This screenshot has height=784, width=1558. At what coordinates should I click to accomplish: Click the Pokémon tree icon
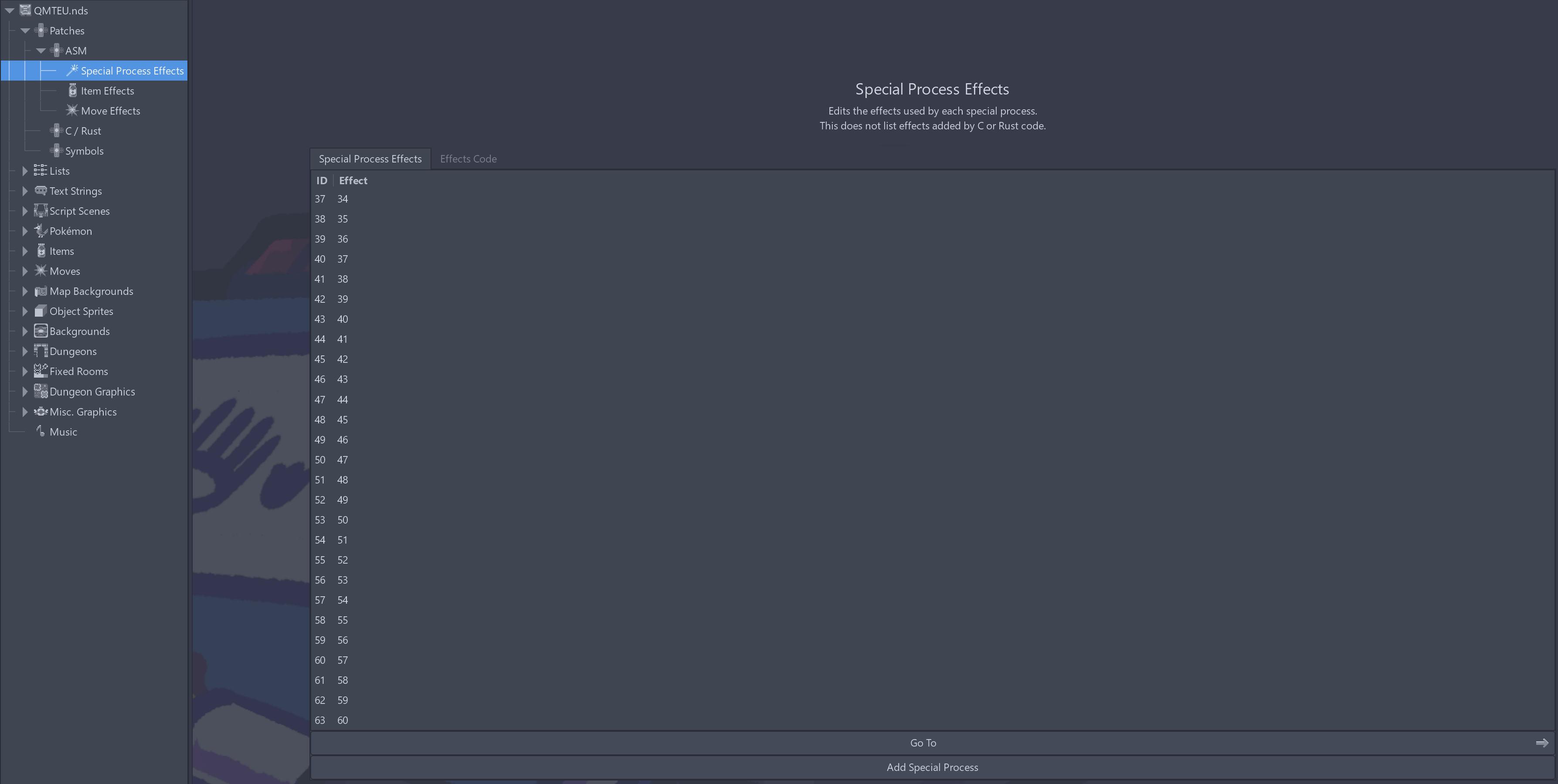click(x=41, y=231)
